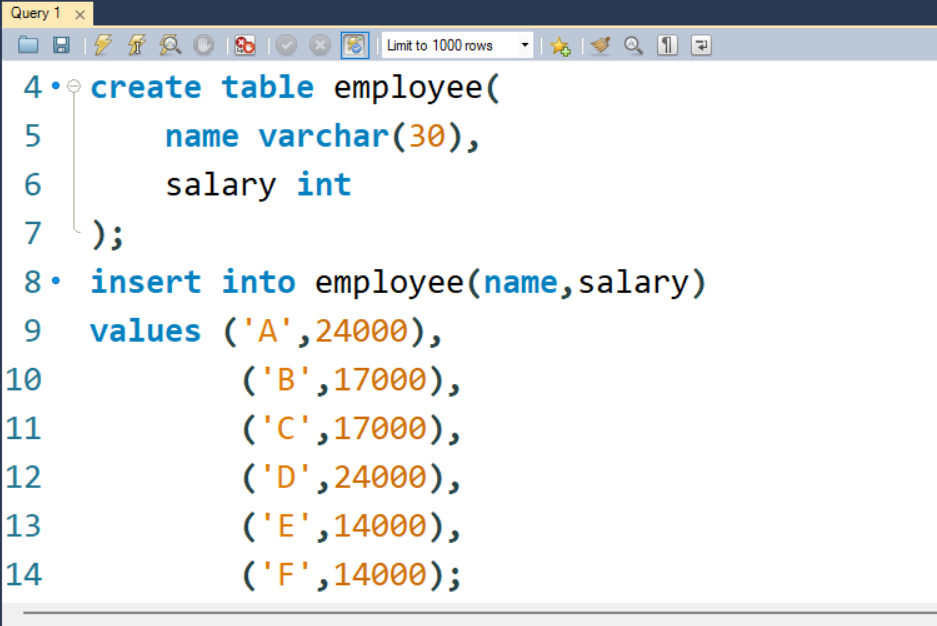
Task: Toggle continue-on-error execution icon
Action: pyautogui.click(x=245, y=45)
